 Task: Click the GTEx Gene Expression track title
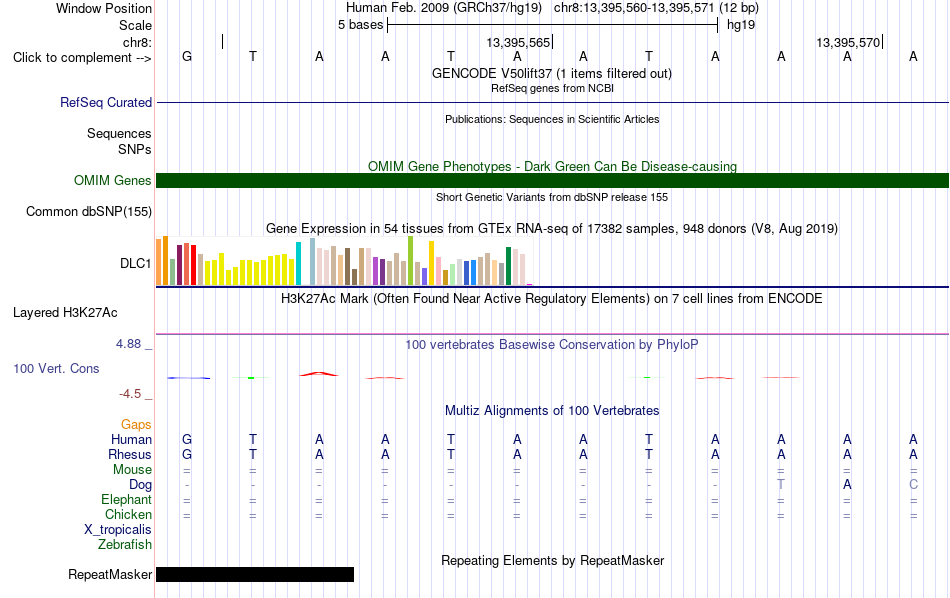(552, 229)
